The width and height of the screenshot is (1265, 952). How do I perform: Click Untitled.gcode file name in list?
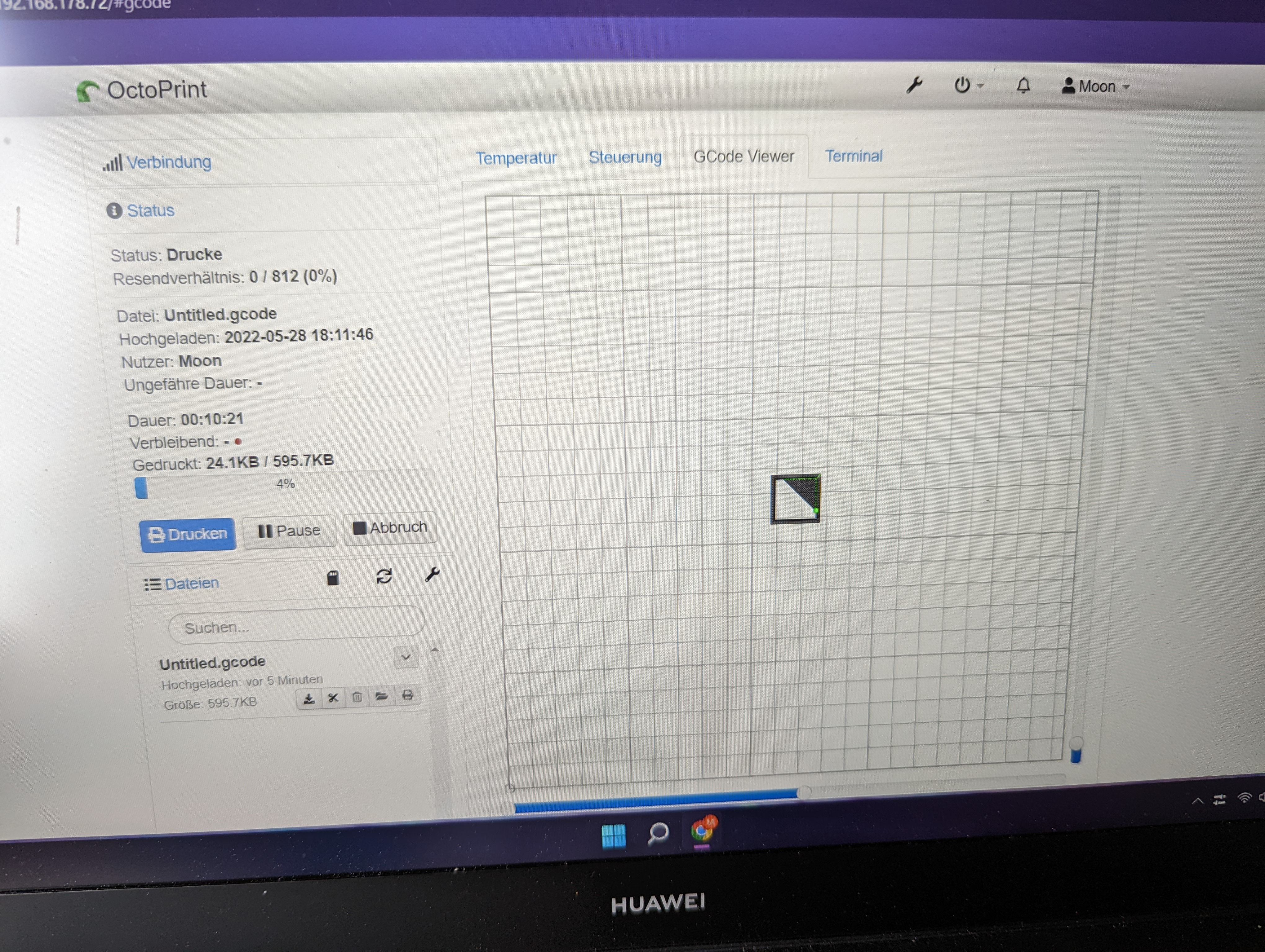tap(212, 663)
